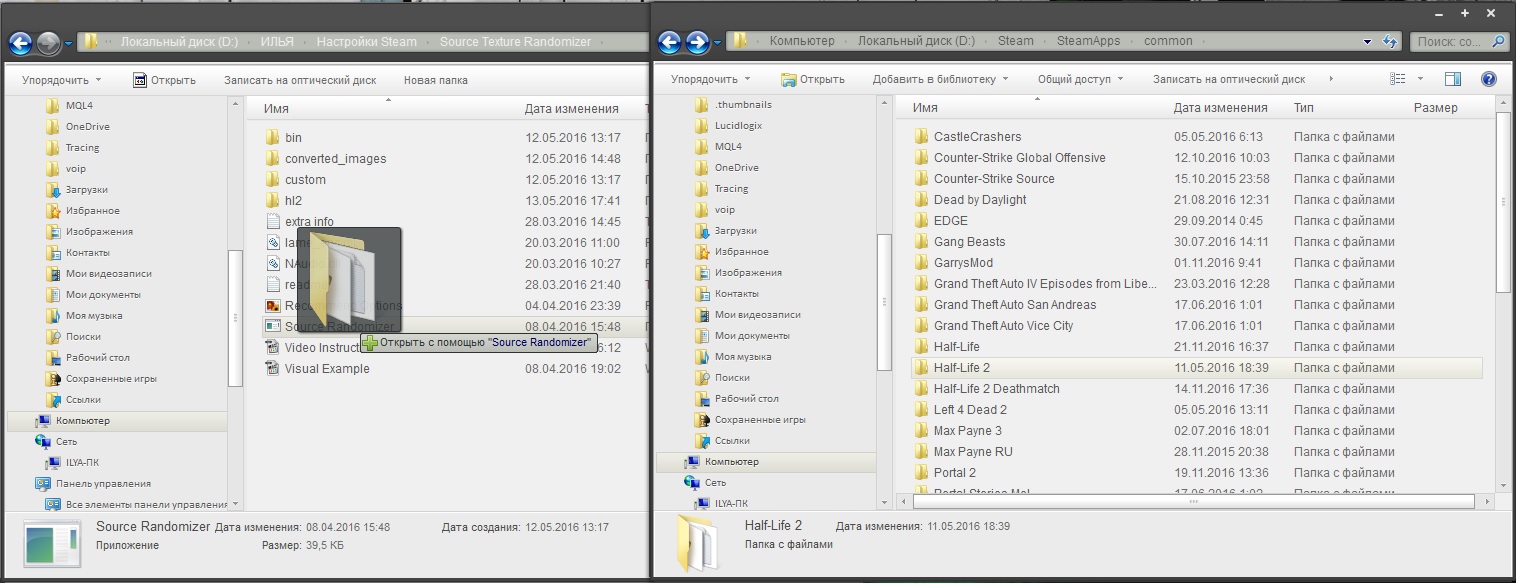Click the search field in the right window
Viewport: 1518px width, 584px height.
[x=1450, y=42]
